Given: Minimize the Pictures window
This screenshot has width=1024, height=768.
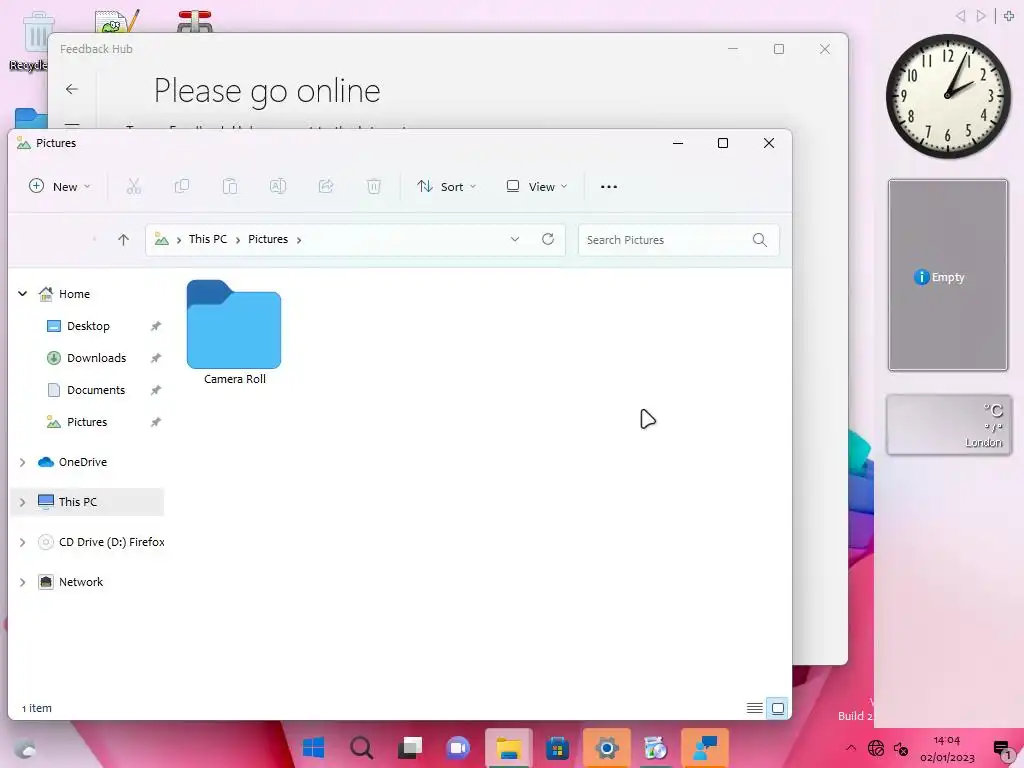Looking at the screenshot, I should (x=678, y=143).
